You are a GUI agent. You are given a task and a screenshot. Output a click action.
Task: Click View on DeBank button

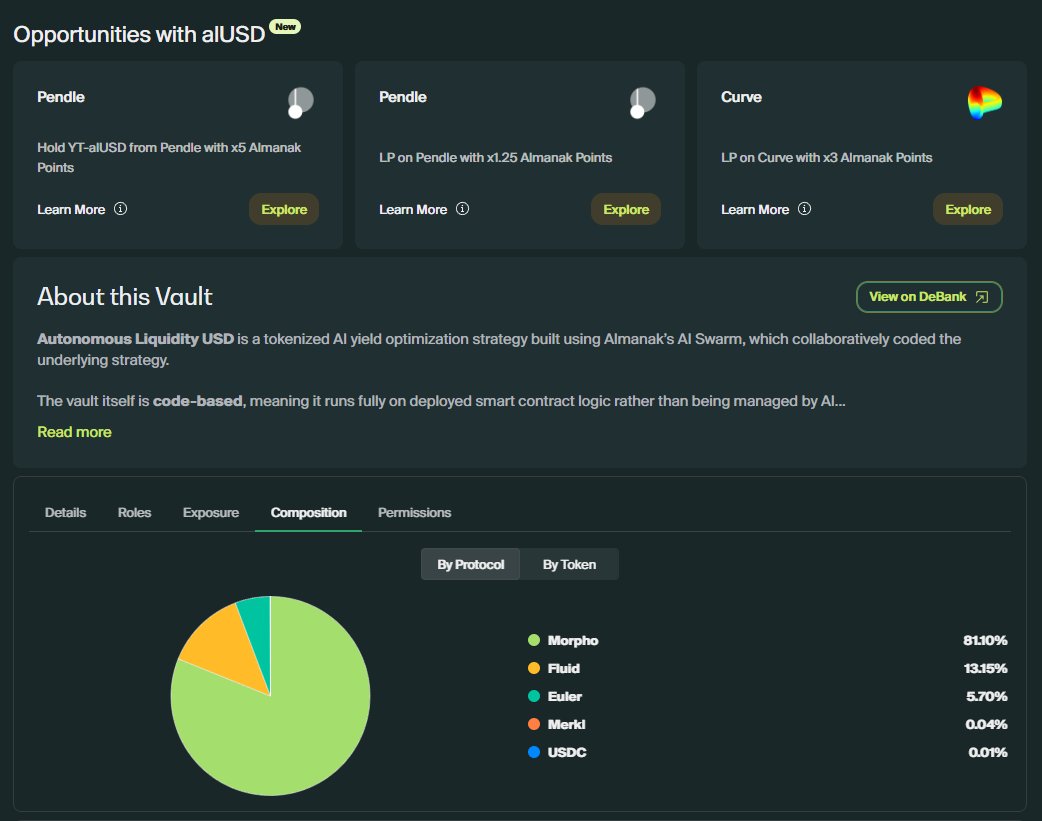[929, 297]
